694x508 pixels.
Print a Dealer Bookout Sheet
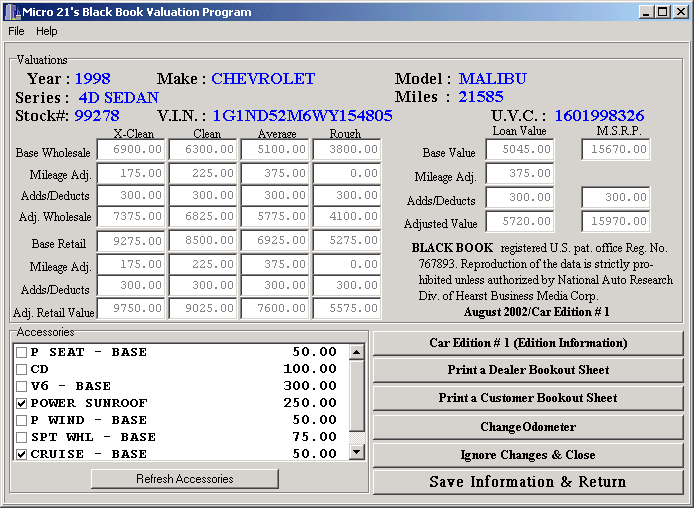click(528, 370)
